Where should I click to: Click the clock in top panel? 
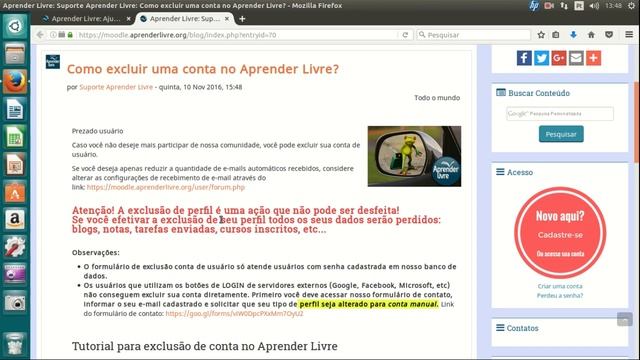[x=613, y=6]
